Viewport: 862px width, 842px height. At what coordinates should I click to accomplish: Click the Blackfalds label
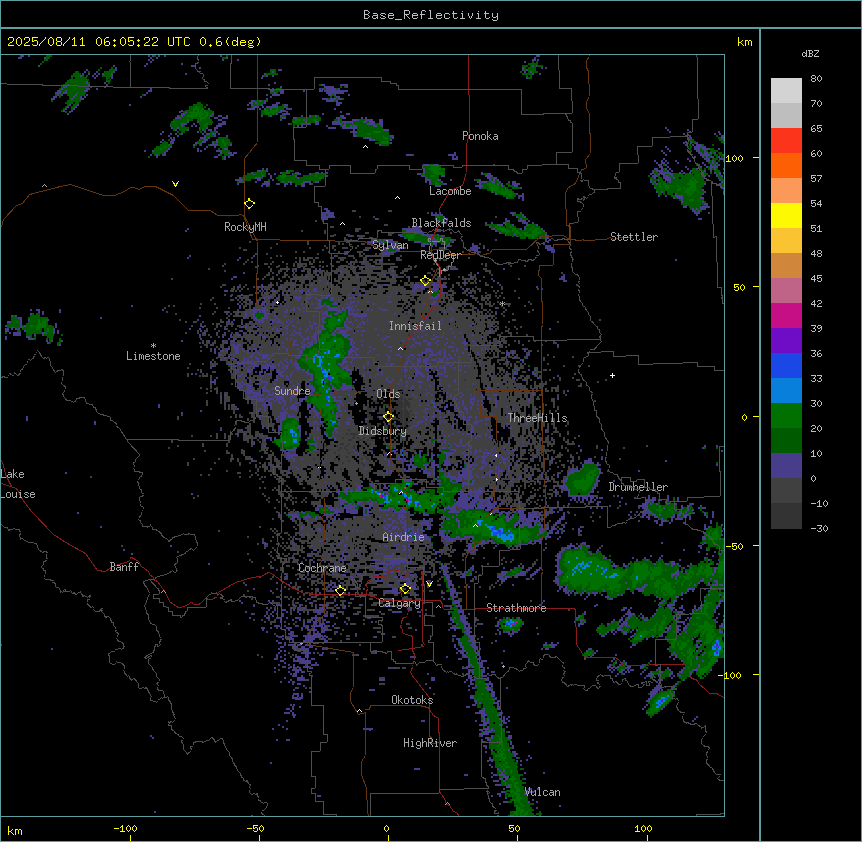pyautogui.click(x=441, y=223)
